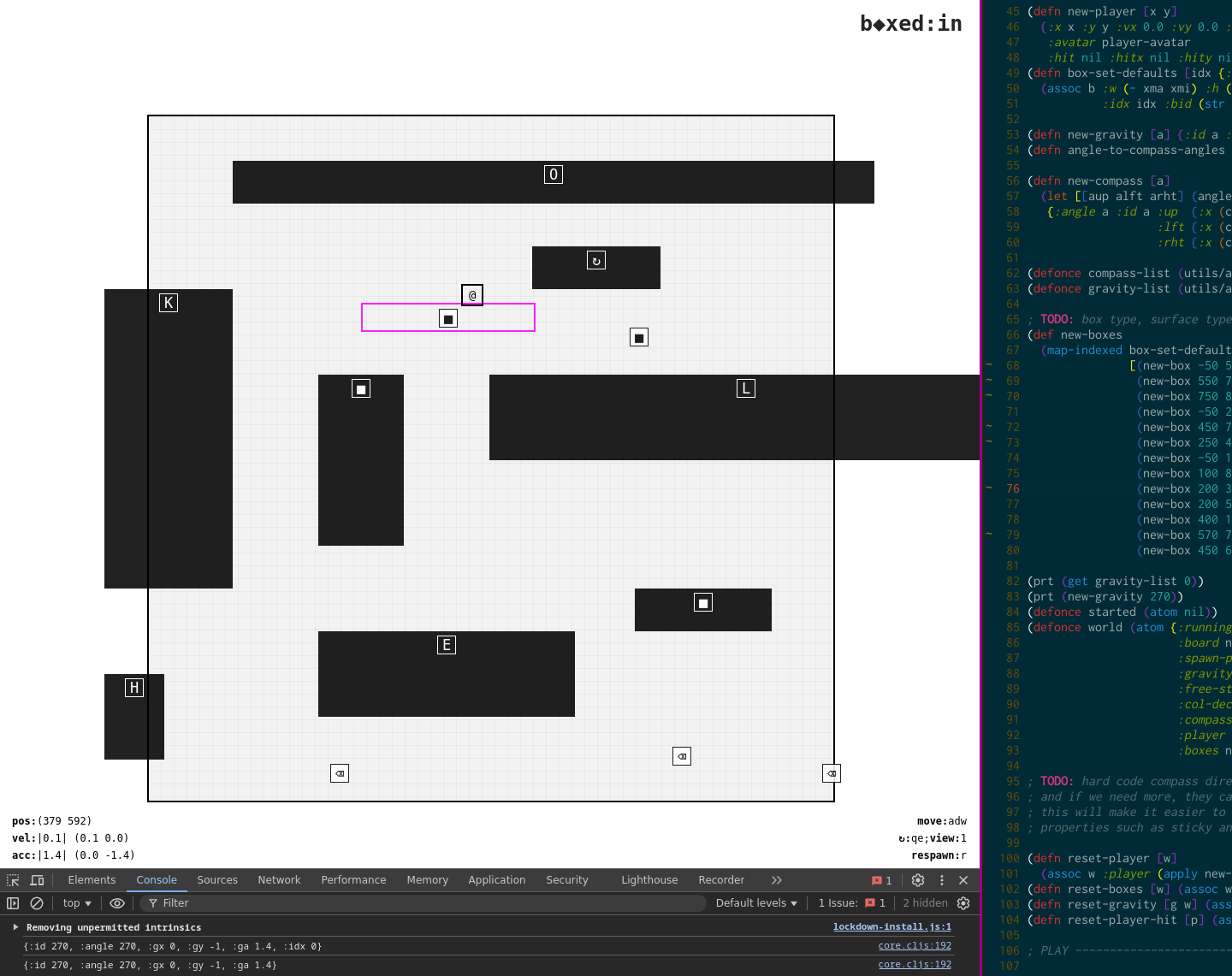Click the 'respawn:r' controls hint
Screen dimensions: 1232x976
coord(939,855)
